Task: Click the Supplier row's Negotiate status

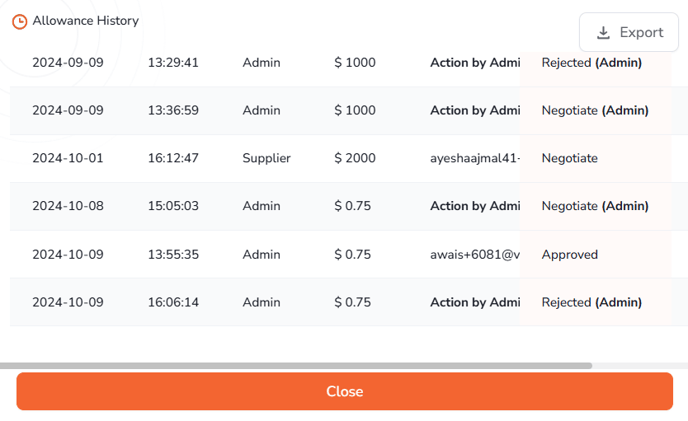Action: tap(570, 158)
